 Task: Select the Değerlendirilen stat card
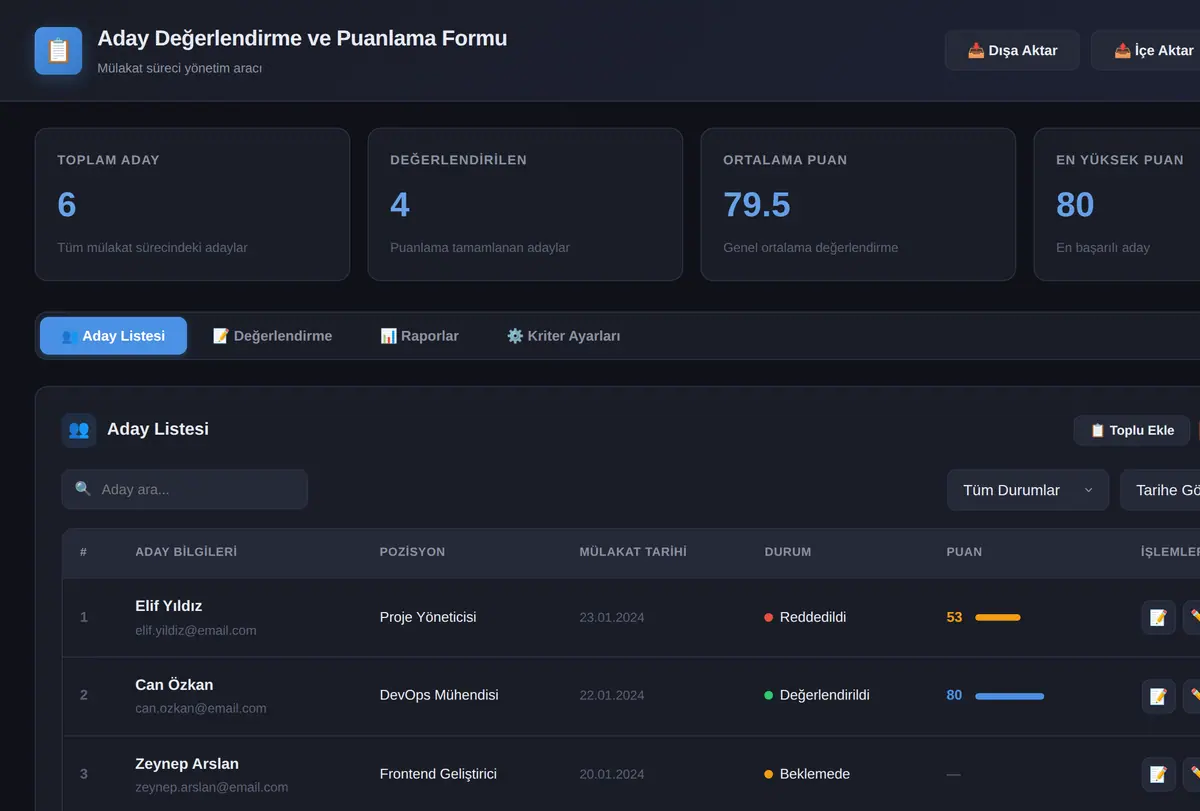525,204
